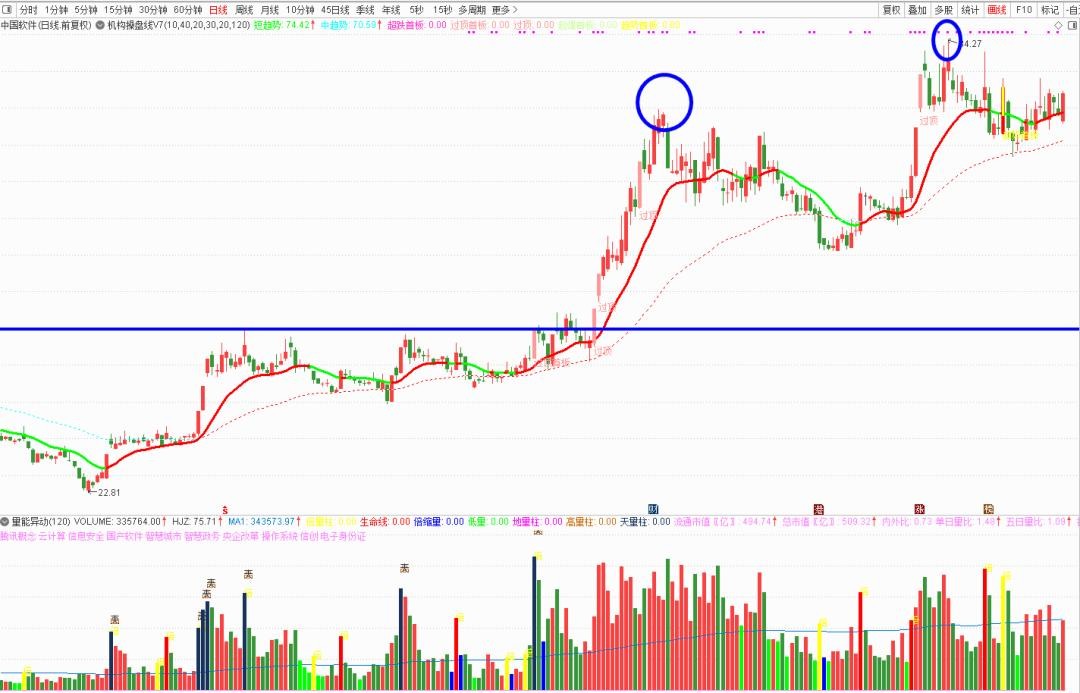The image size is (1080, 693).
Task: Click the diamond icon at chart top-right
Action: 1059,25
